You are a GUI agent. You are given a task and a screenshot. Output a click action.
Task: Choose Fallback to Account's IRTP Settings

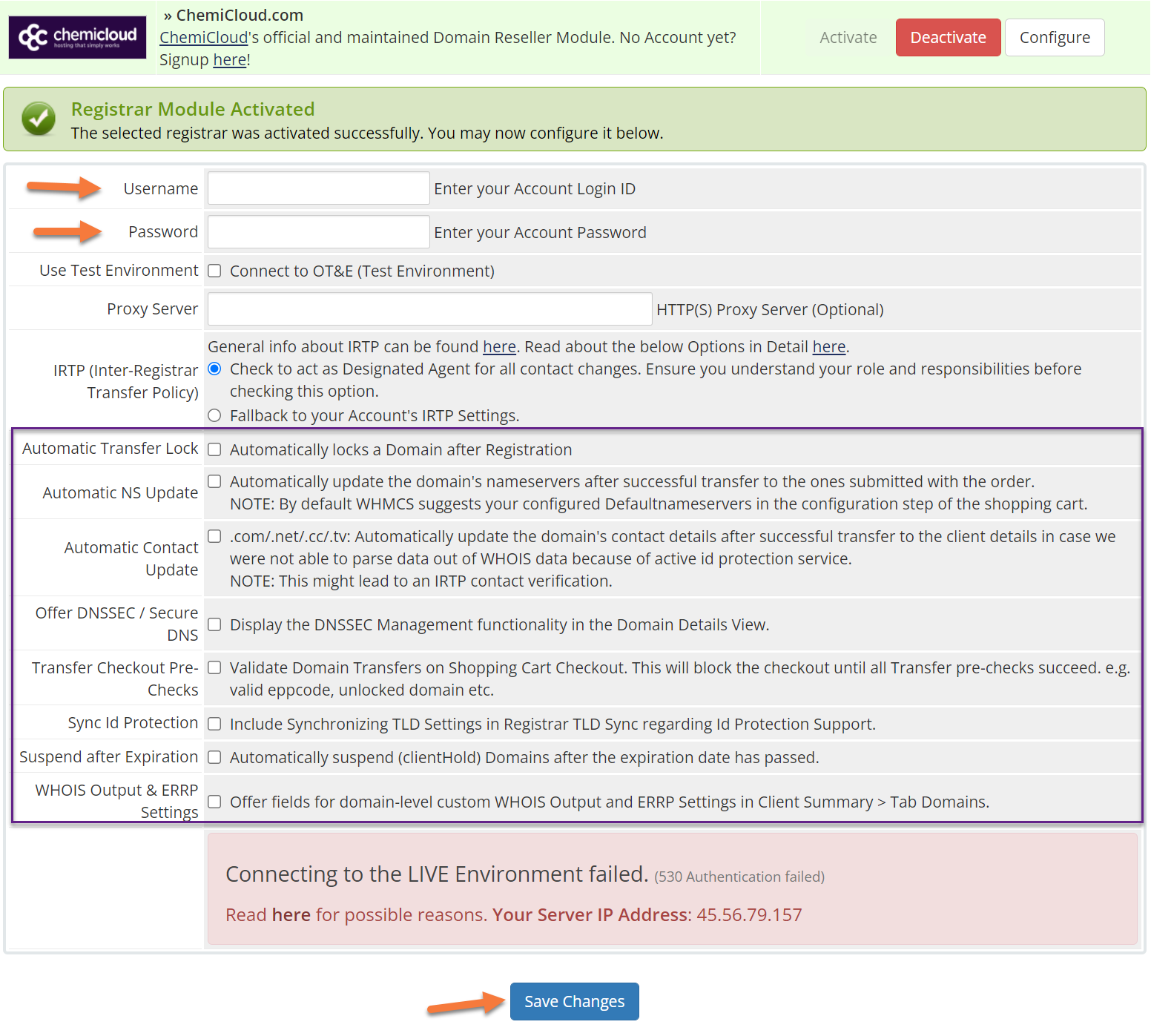coord(214,415)
